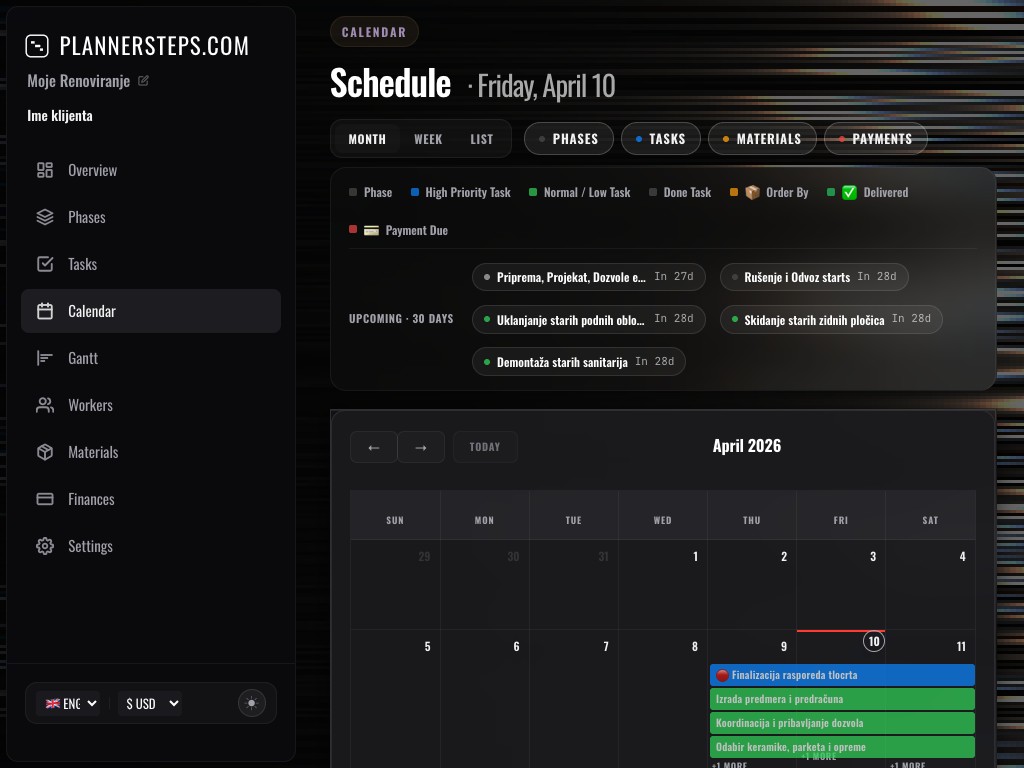Click the Today button
This screenshot has width=1024, height=768.
pyautogui.click(x=485, y=447)
